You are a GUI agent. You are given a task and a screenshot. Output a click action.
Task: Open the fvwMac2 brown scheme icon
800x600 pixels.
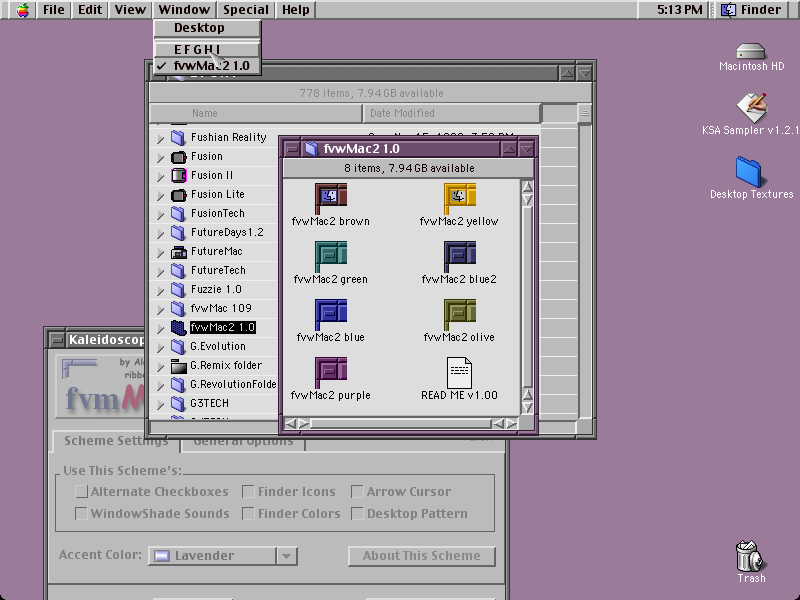(x=331, y=198)
